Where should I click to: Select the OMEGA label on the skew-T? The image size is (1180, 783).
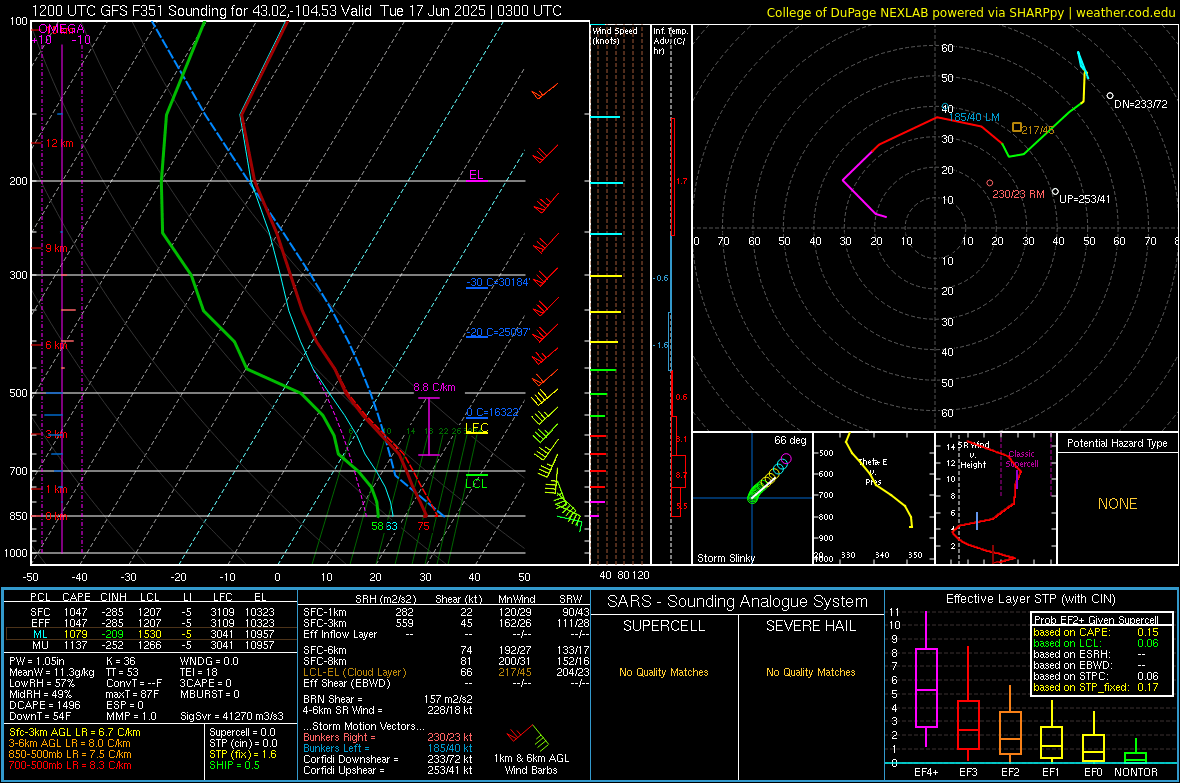point(61,29)
